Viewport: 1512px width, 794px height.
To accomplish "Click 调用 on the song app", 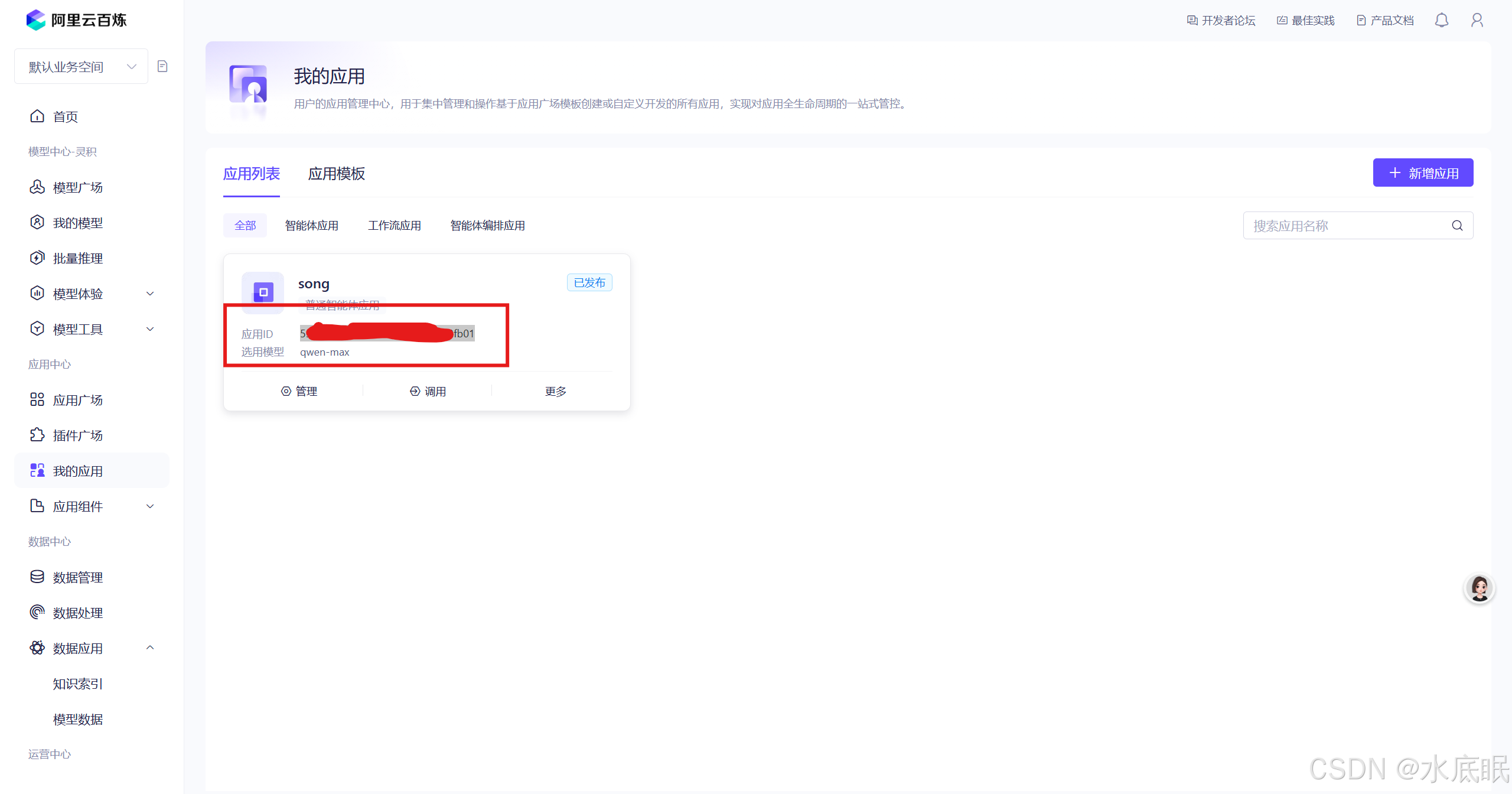I will pos(428,391).
